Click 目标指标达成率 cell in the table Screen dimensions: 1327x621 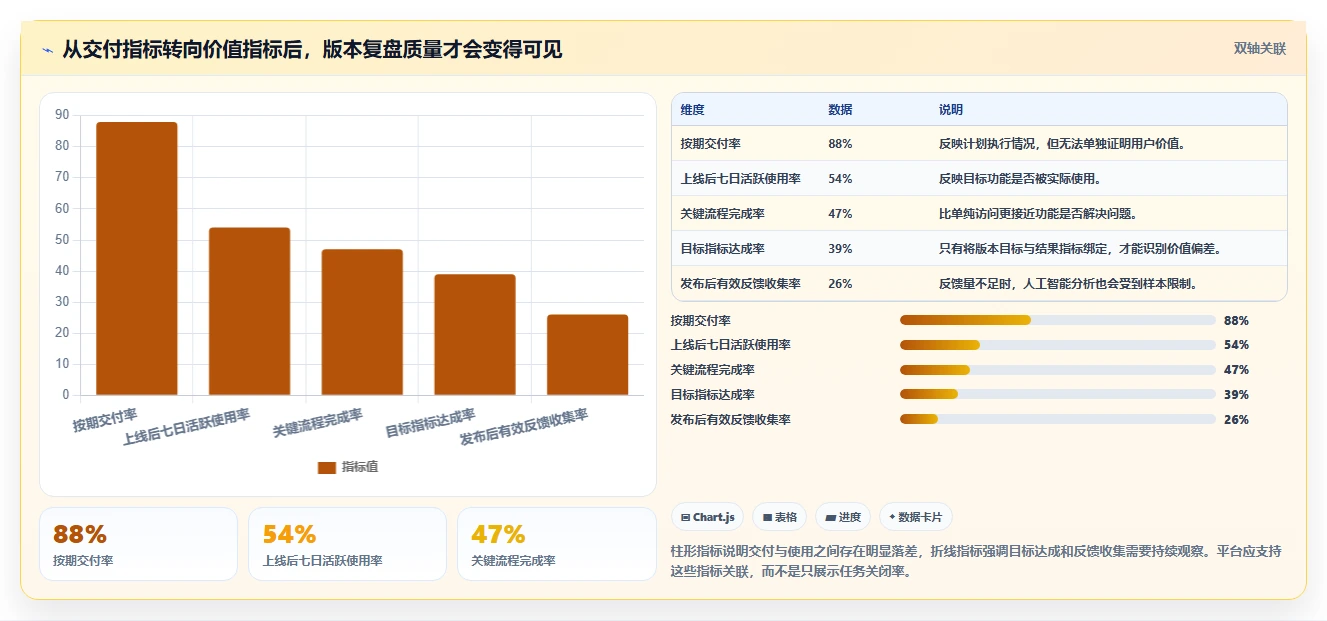(x=722, y=249)
